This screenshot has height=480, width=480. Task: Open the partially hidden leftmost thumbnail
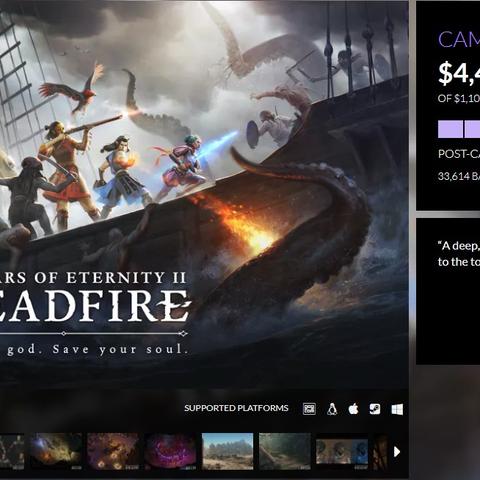(x=12, y=451)
